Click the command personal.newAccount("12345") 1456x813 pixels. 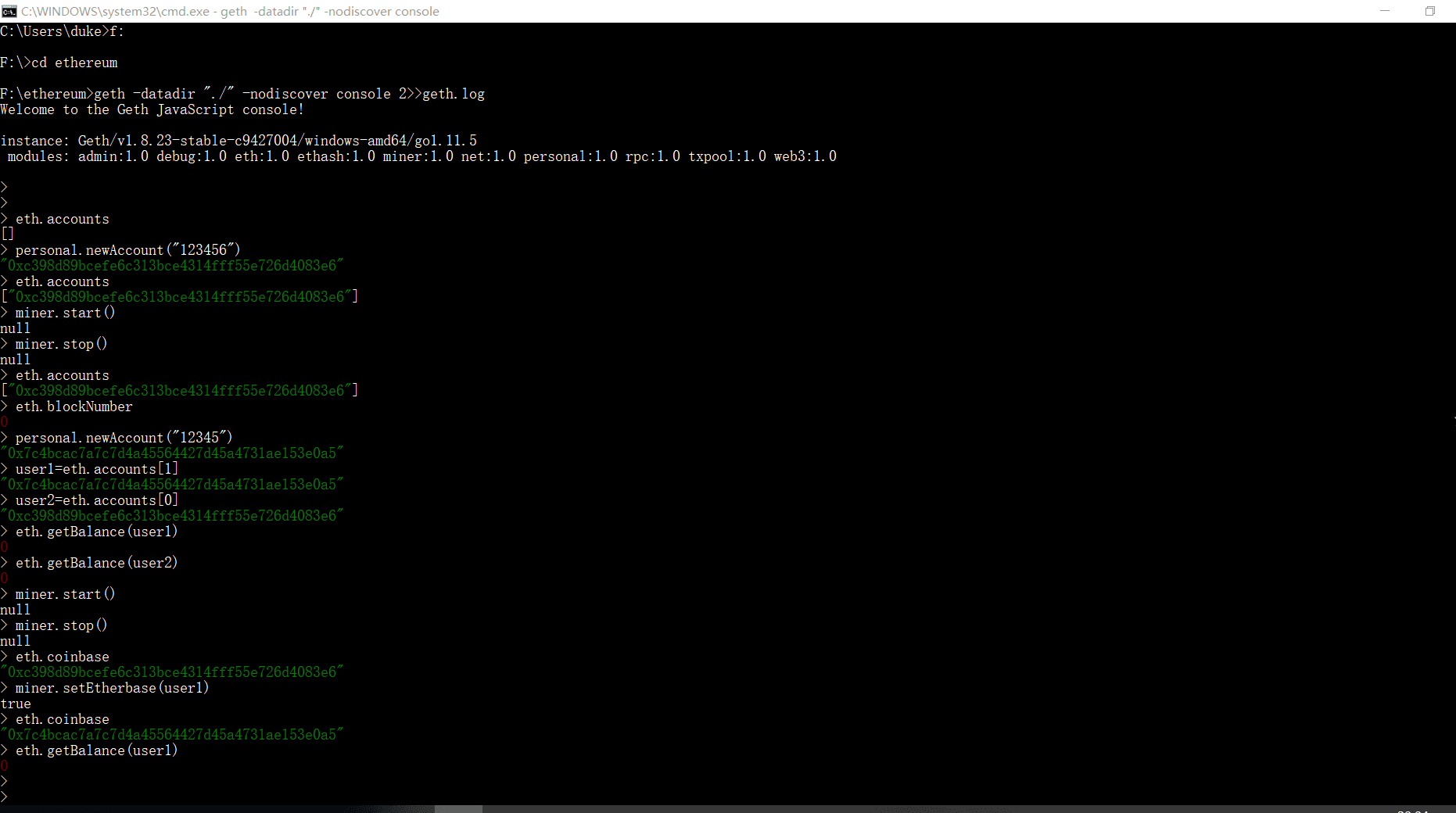tap(124, 438)
